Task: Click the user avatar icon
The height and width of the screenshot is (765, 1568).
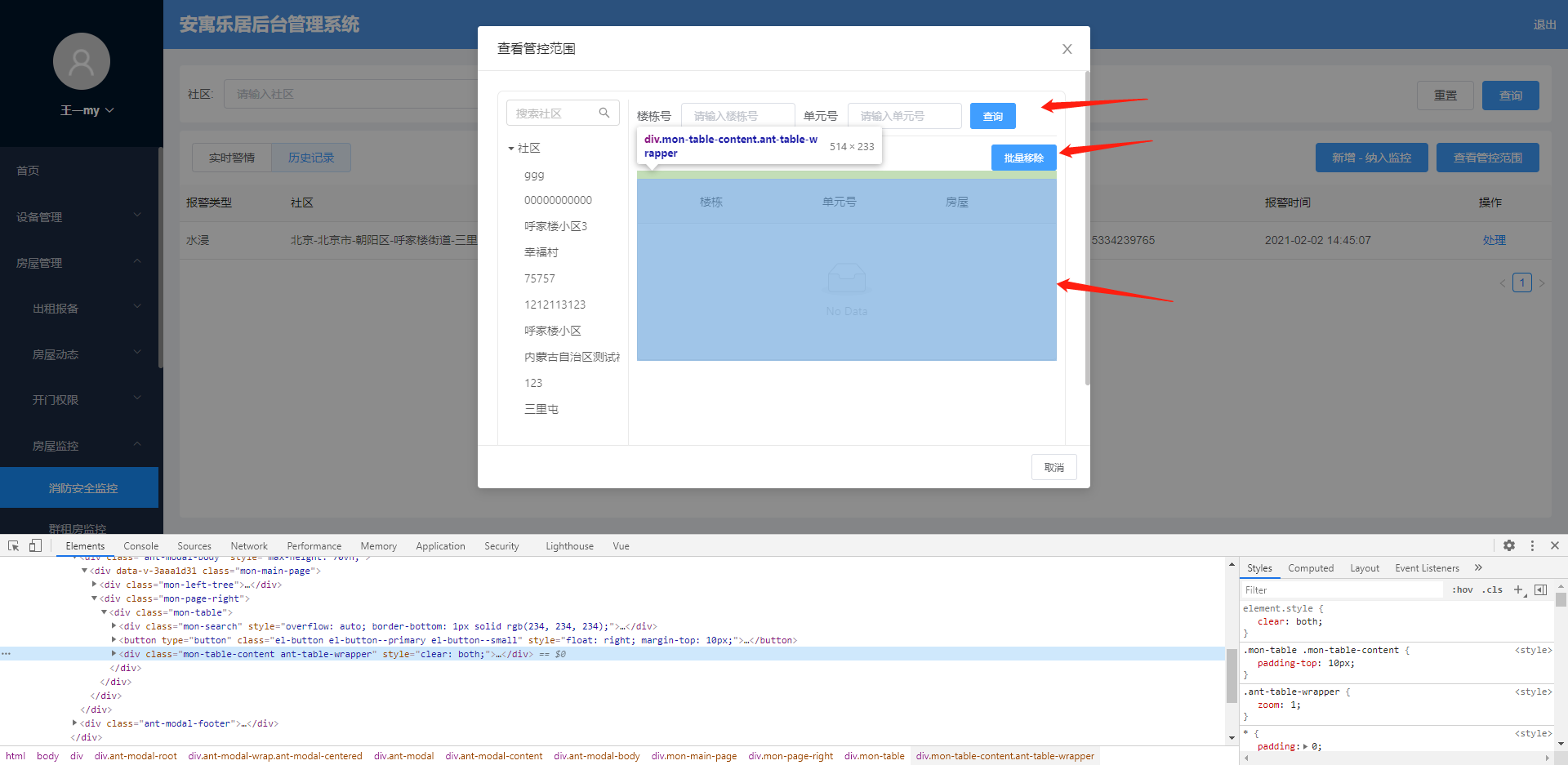Action: [x=82, y=61]
